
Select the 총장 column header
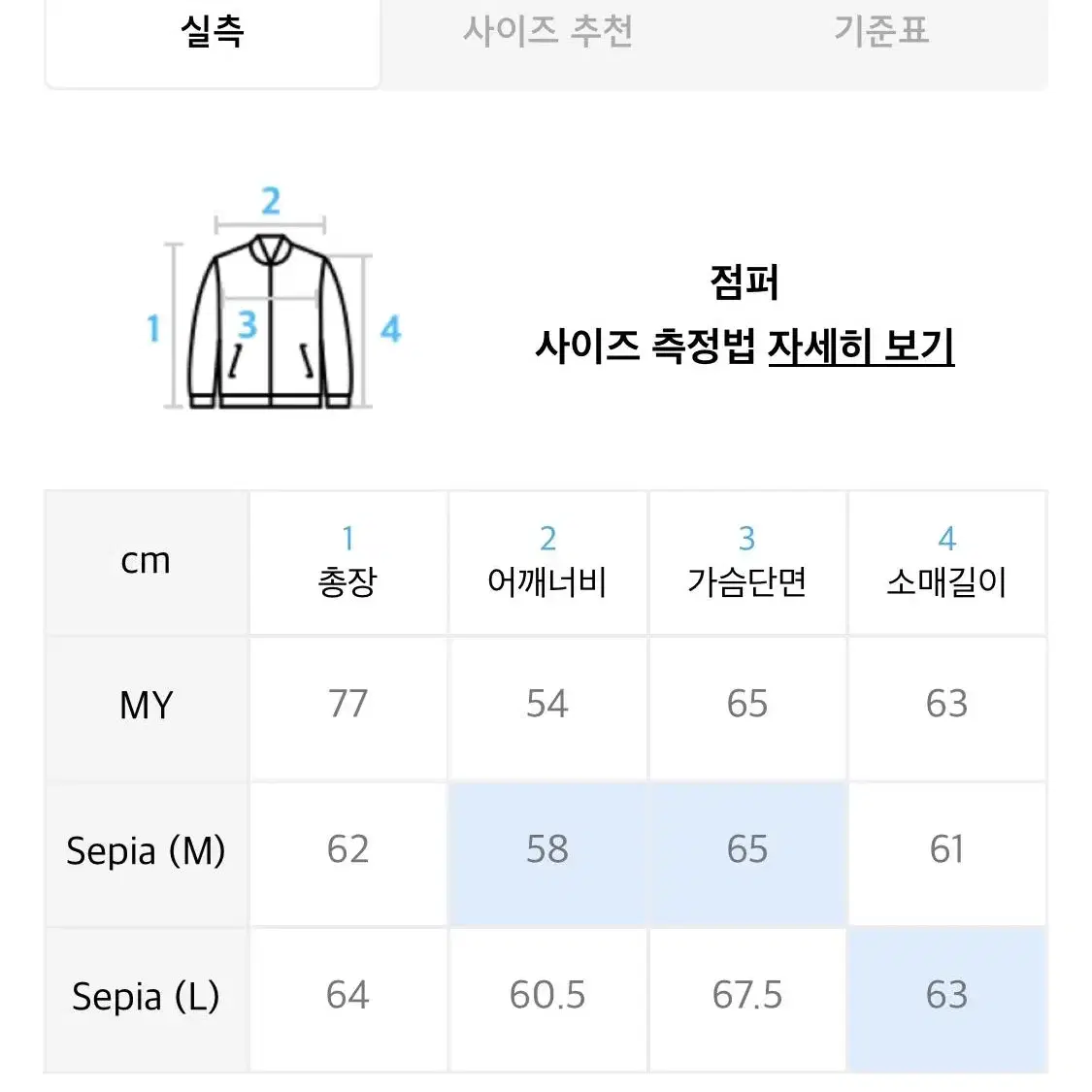347,563
